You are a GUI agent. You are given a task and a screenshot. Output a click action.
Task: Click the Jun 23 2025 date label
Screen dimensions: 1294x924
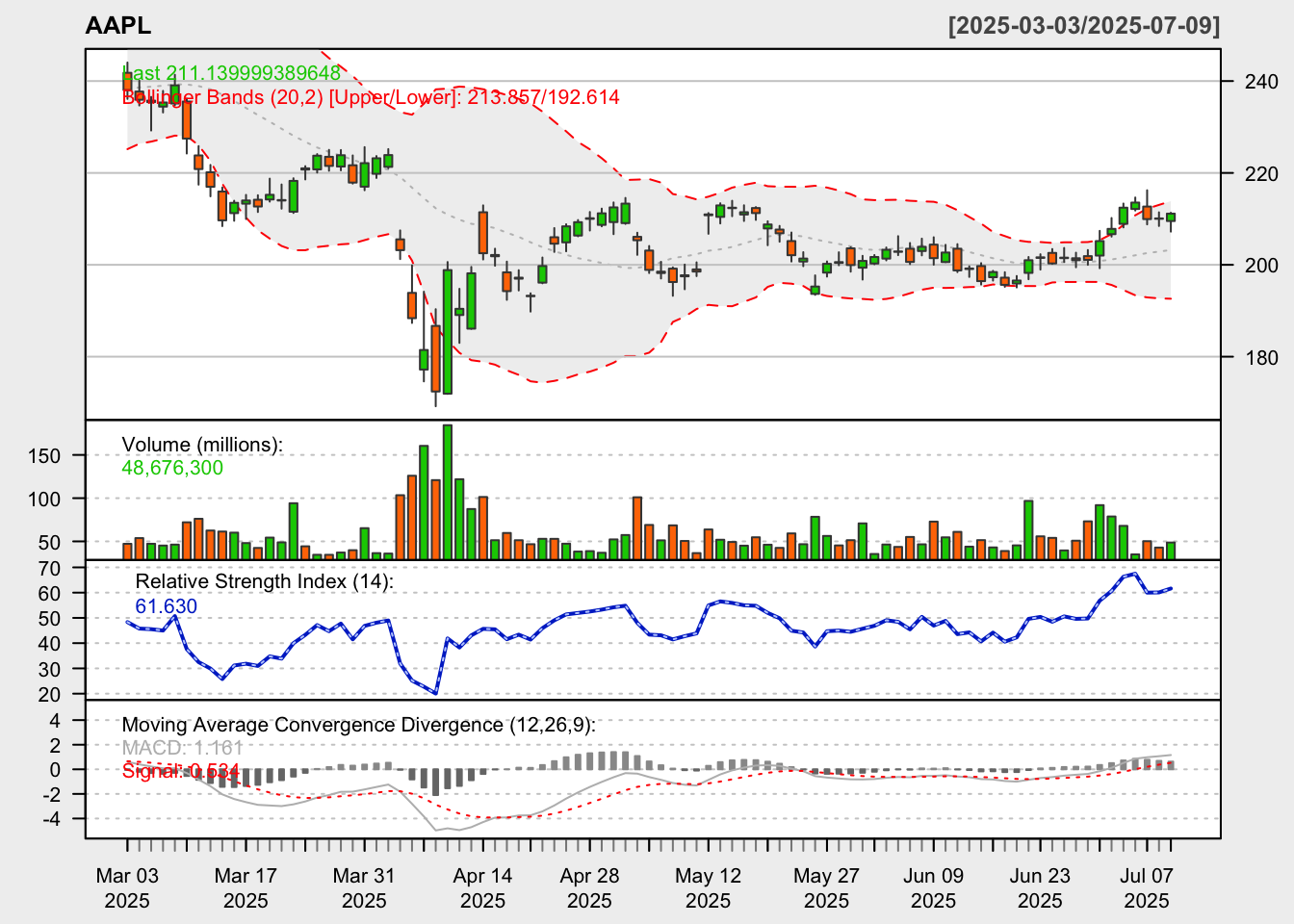point(1040,888)
